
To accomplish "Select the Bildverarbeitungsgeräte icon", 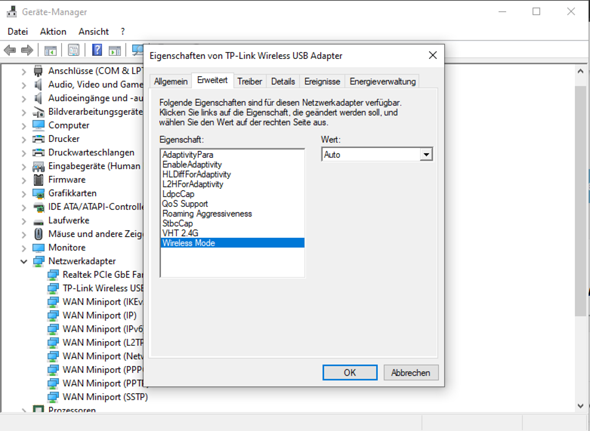I will pos(38,112).
